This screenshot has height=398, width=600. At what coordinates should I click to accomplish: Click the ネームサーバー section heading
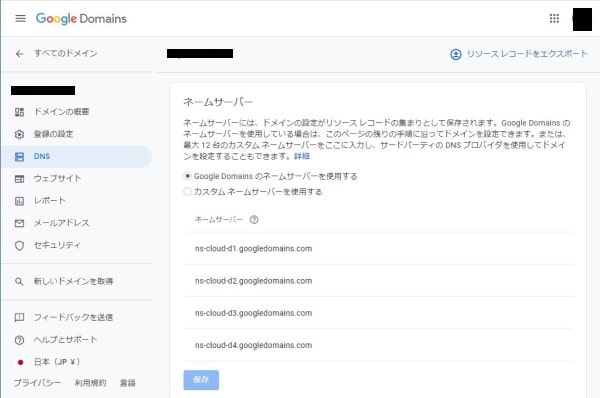coord(218,102)
